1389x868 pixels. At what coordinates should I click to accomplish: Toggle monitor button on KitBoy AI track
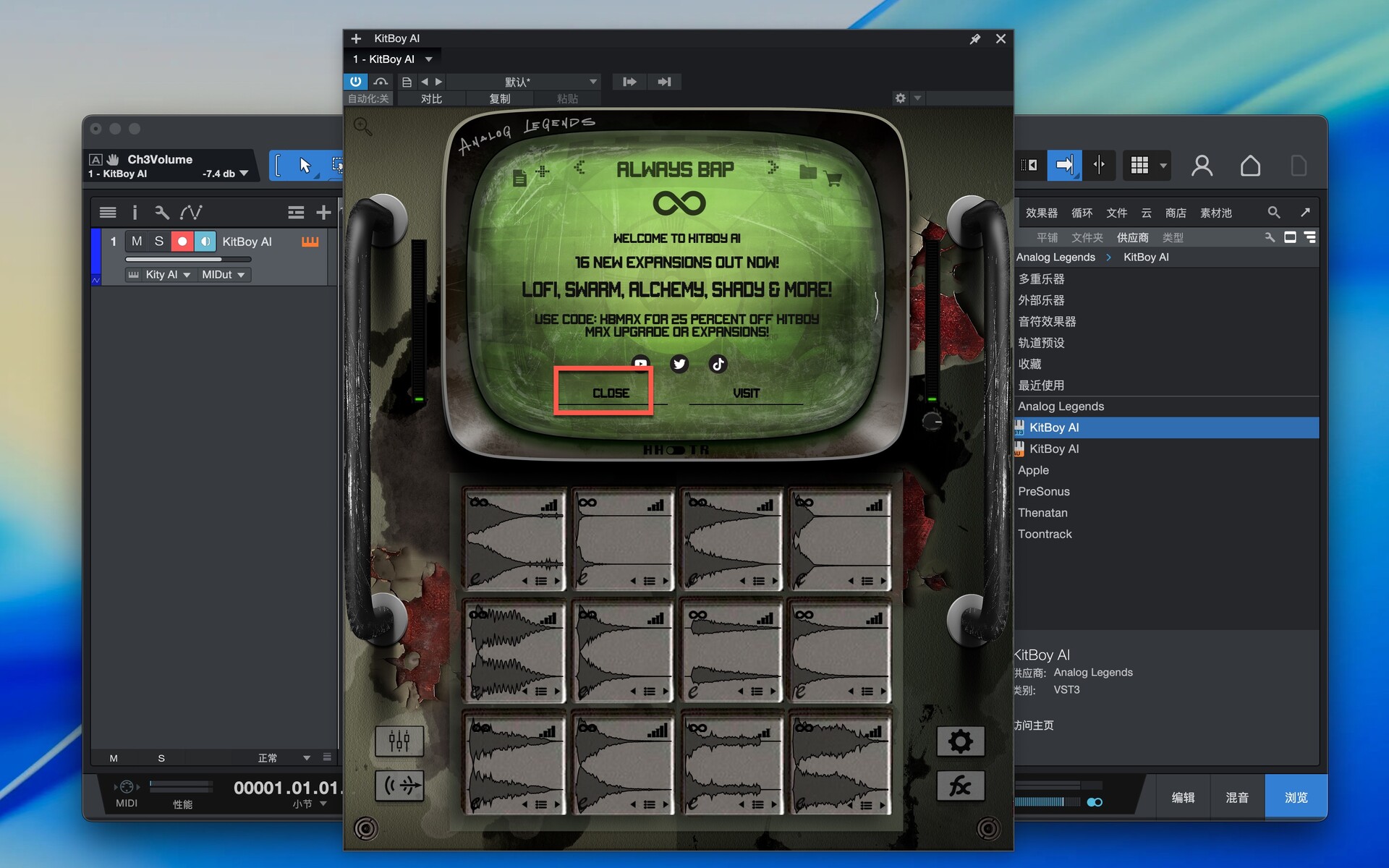click(x=205, y=242)
